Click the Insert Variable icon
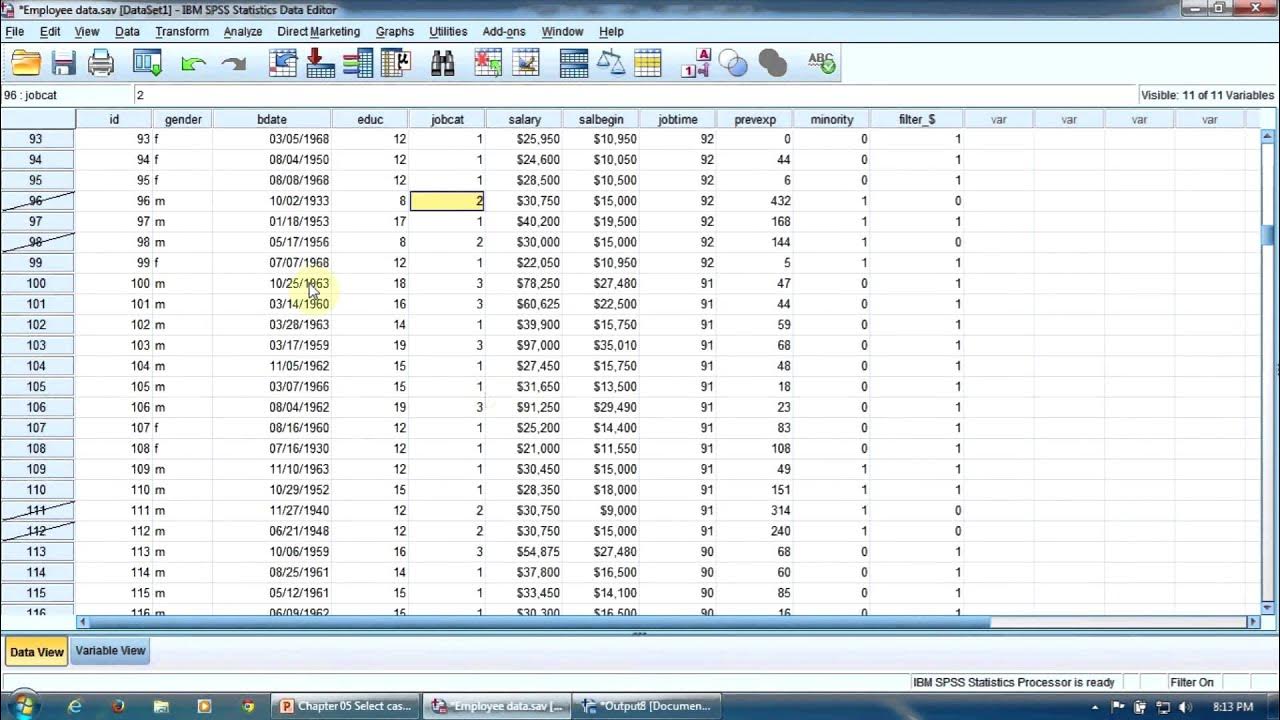Viewport: 1280px width, 720px height. point(526,64)
